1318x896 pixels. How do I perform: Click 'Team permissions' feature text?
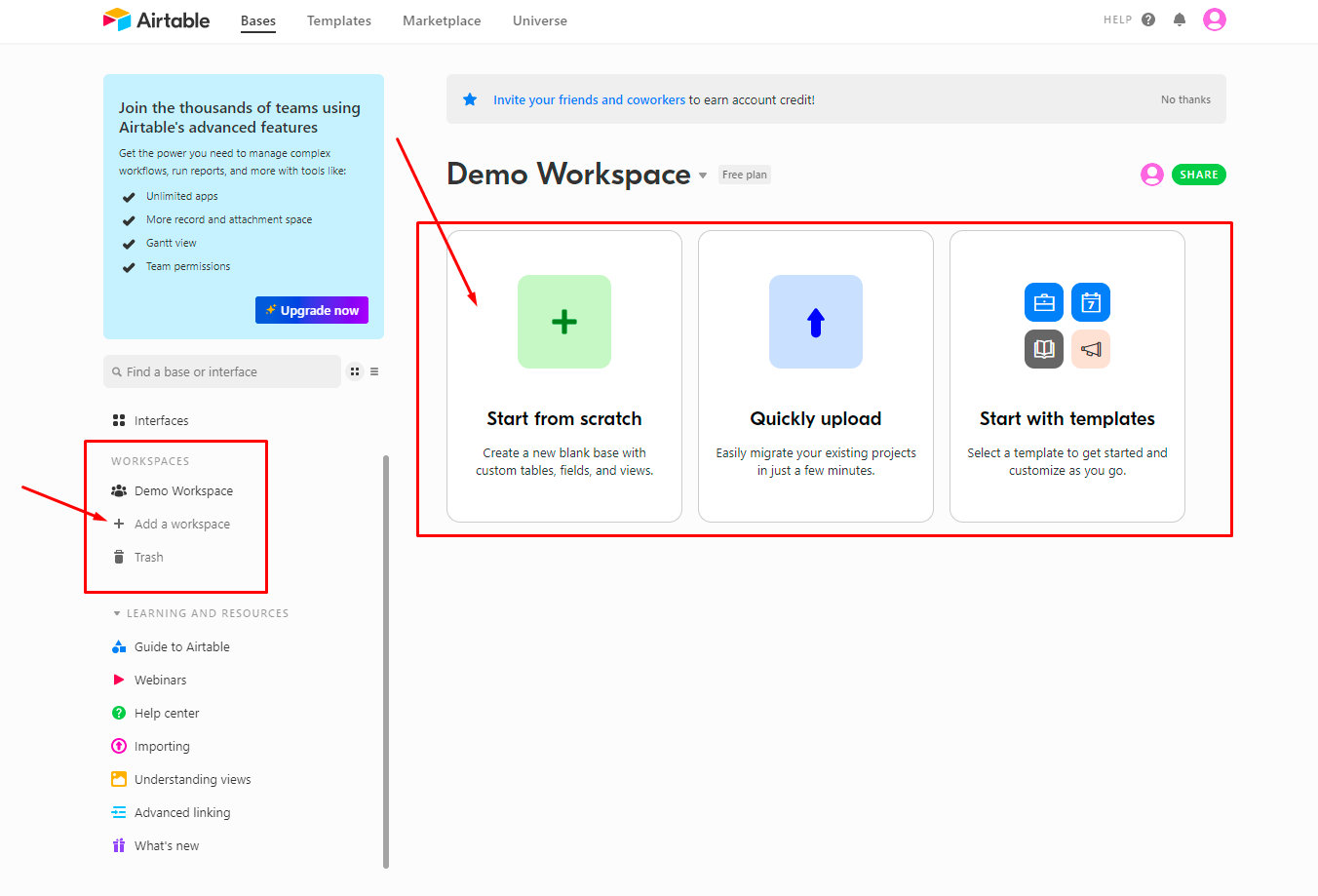click(188, 266)
